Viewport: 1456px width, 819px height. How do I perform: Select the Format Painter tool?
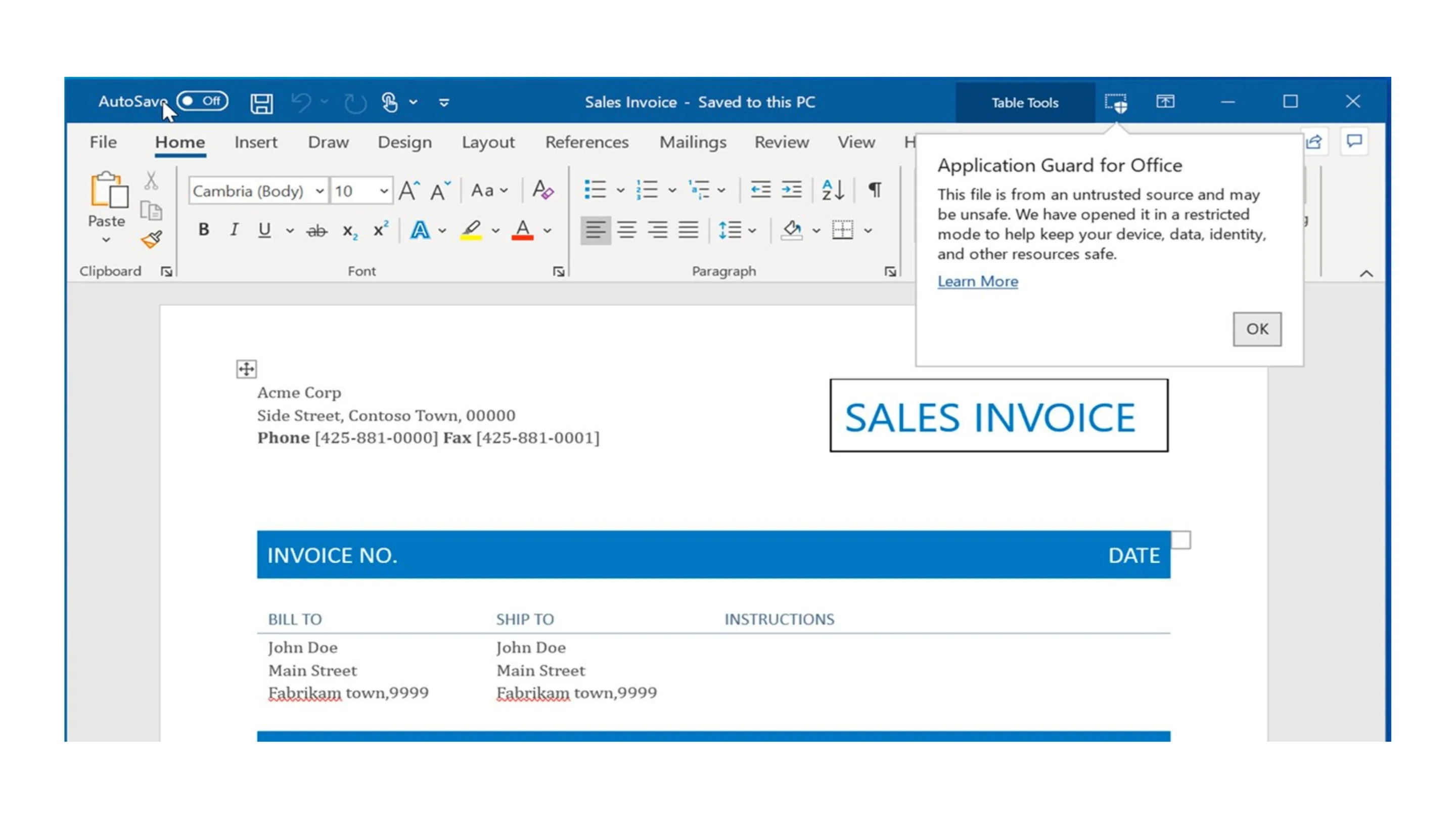(x=152, y=239)
